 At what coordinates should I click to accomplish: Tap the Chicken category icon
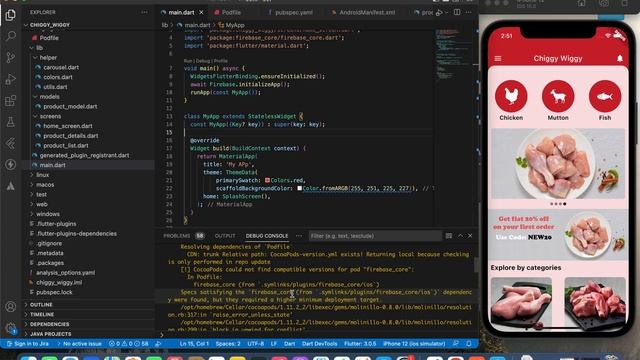click(511, 96)
